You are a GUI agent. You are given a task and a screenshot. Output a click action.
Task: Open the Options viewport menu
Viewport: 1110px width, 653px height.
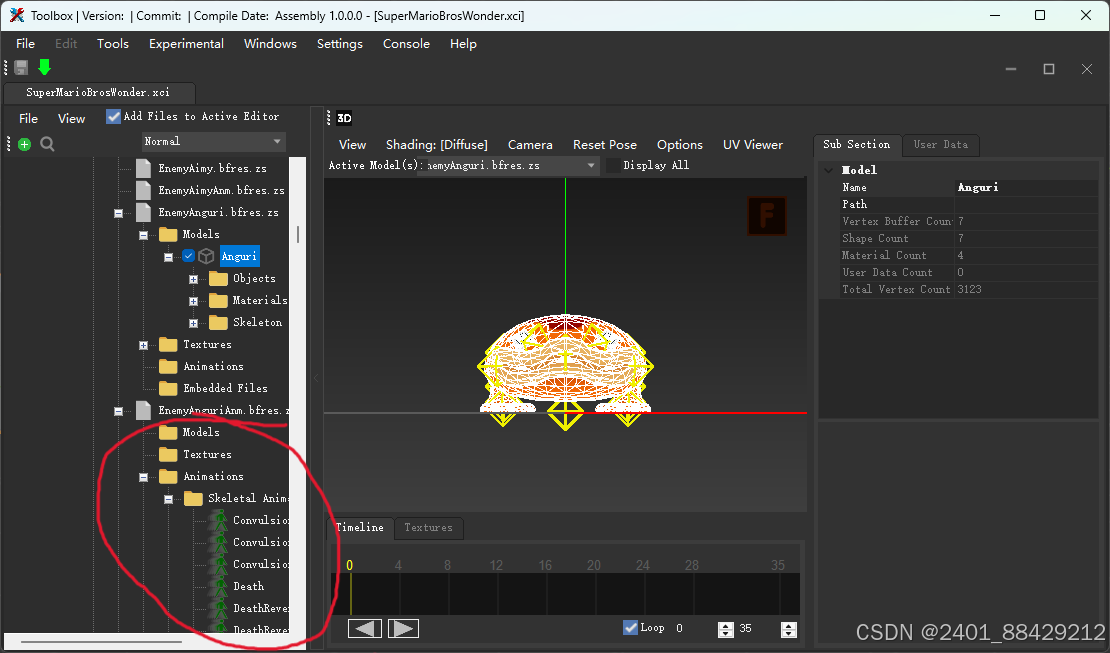point(680,144)
